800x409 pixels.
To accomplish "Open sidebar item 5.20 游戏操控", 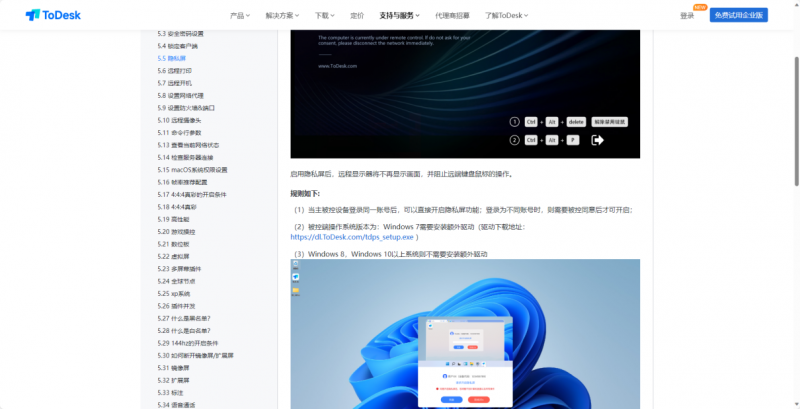I will 176,232.
